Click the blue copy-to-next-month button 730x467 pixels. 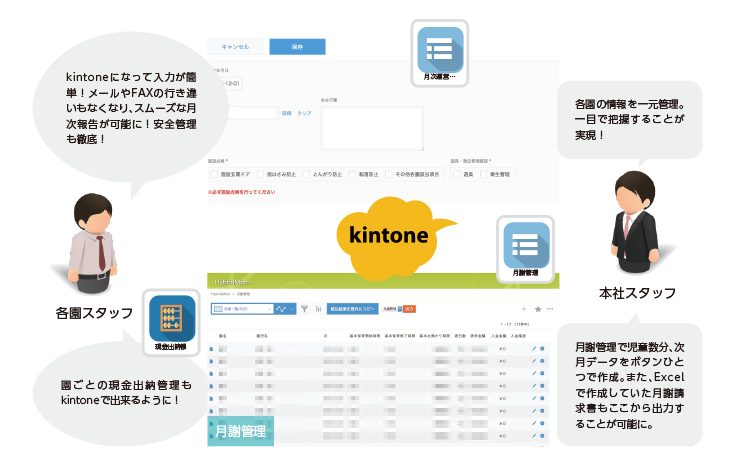[x=352, y=309]
